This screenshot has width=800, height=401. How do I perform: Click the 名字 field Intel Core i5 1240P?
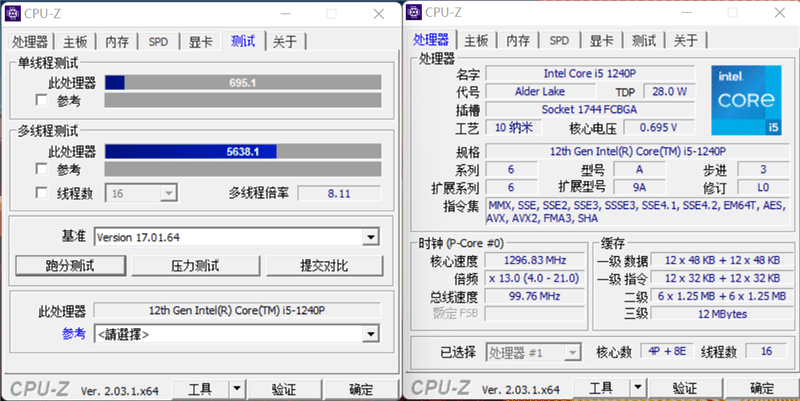[590, 73]
